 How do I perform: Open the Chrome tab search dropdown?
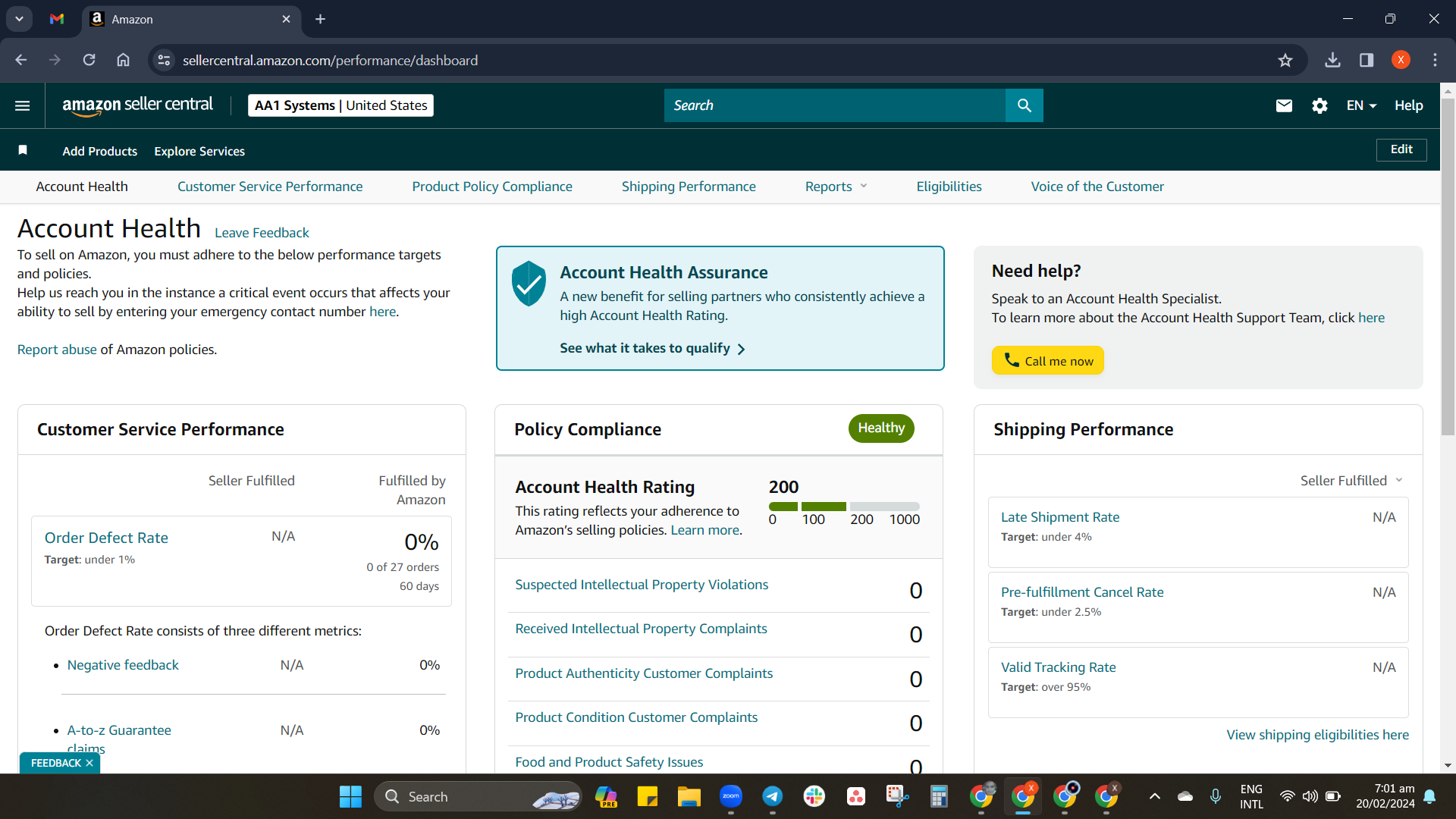(x=19, y=19)
